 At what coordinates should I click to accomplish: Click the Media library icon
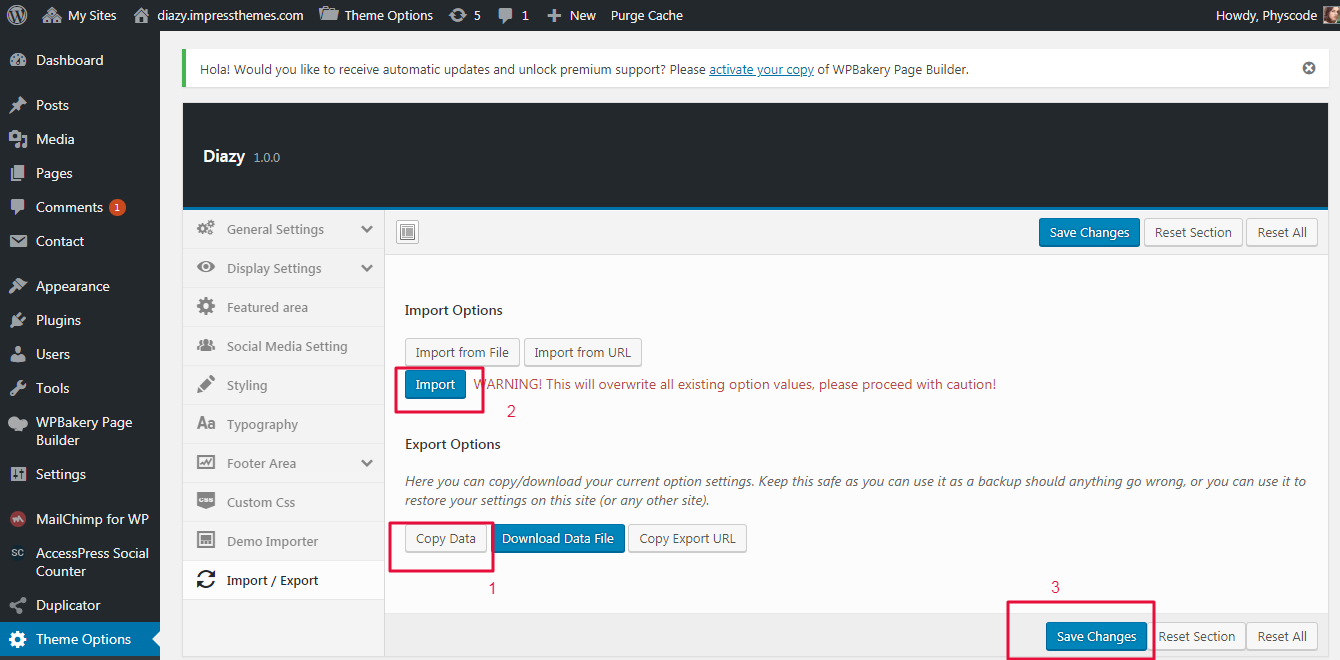(x=18, y=139)
